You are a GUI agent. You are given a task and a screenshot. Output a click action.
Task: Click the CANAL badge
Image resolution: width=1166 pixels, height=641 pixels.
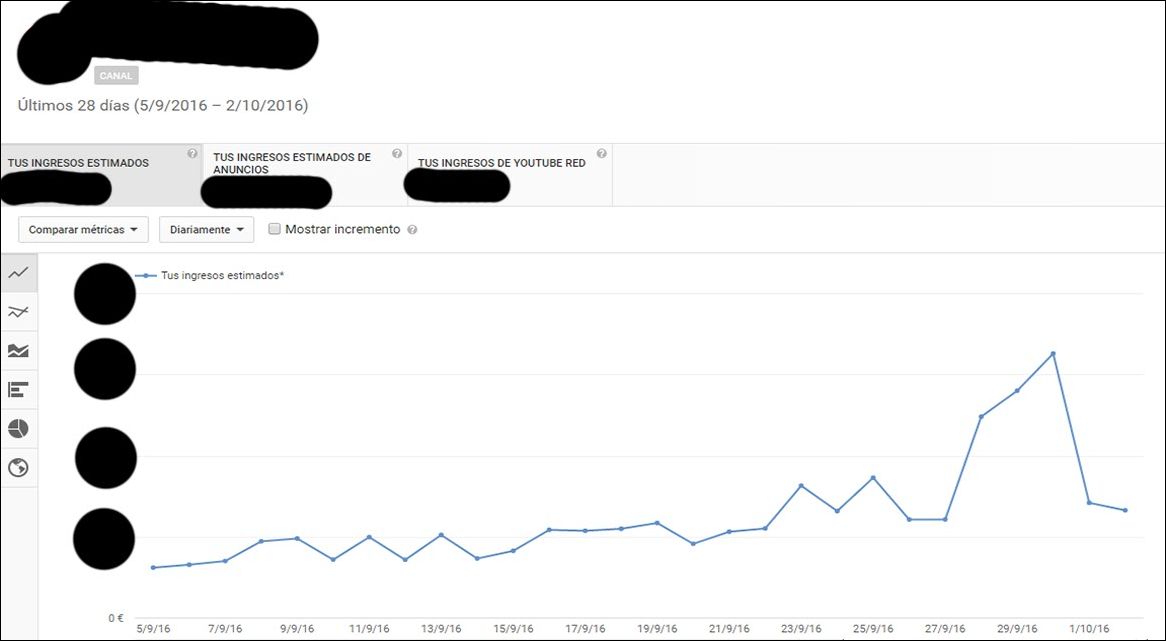(x=116, y=76)
